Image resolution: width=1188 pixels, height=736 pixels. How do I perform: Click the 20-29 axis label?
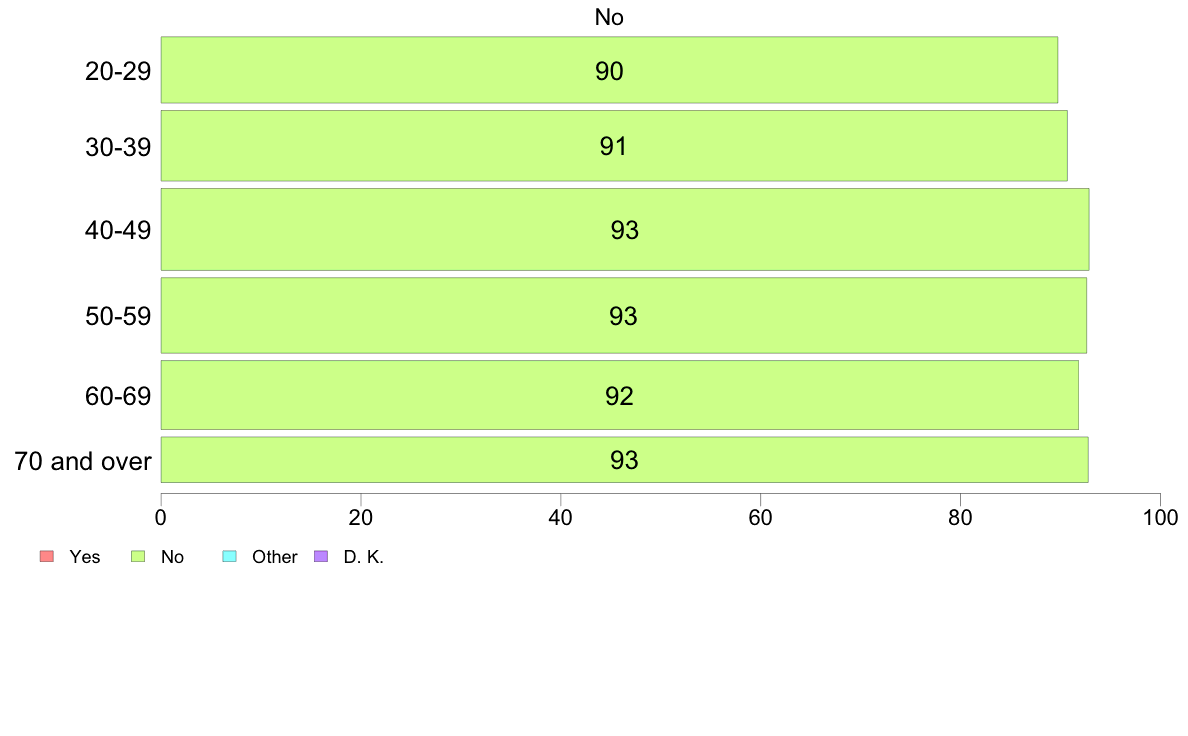click(x=118, y=71)
